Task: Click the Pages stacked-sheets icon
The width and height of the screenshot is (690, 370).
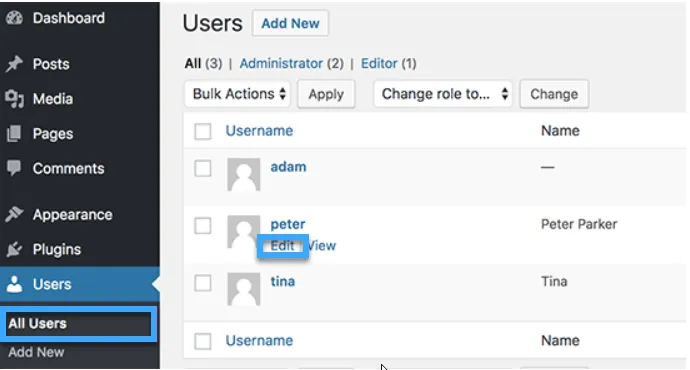Action: (x=15, y=134)
